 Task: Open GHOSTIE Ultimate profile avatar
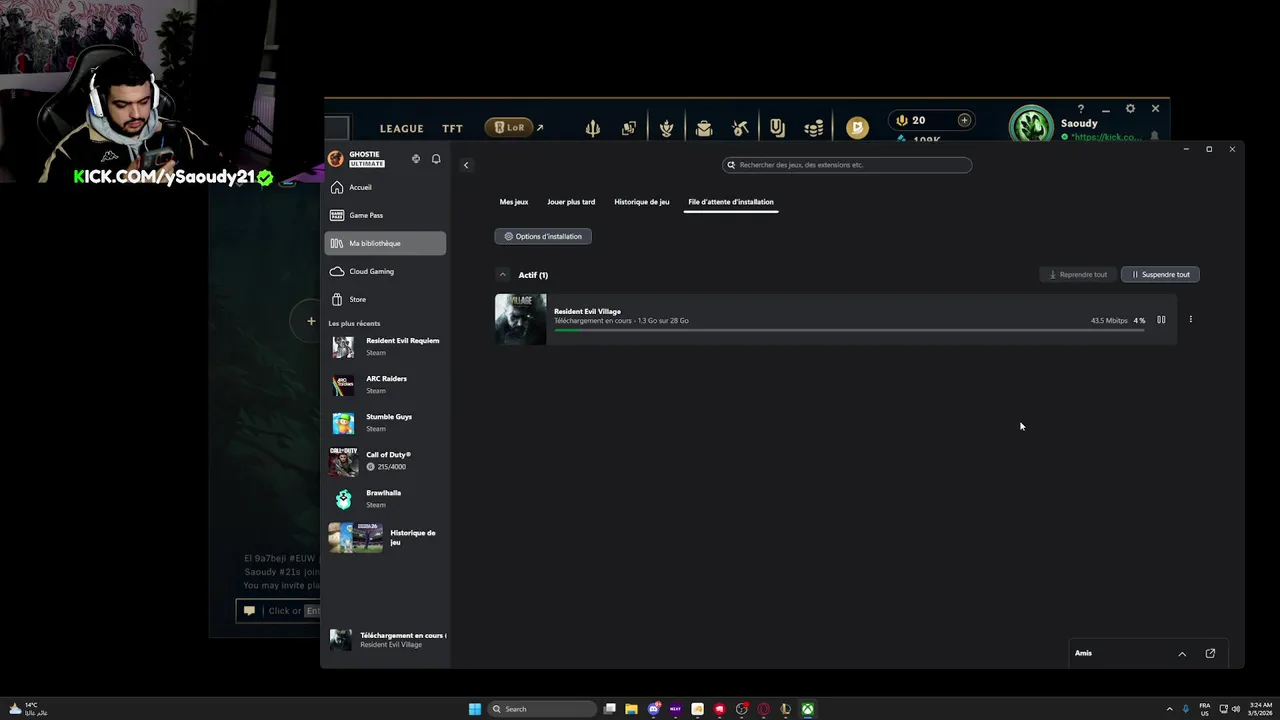pyautogui.click(x=336, y=159)
